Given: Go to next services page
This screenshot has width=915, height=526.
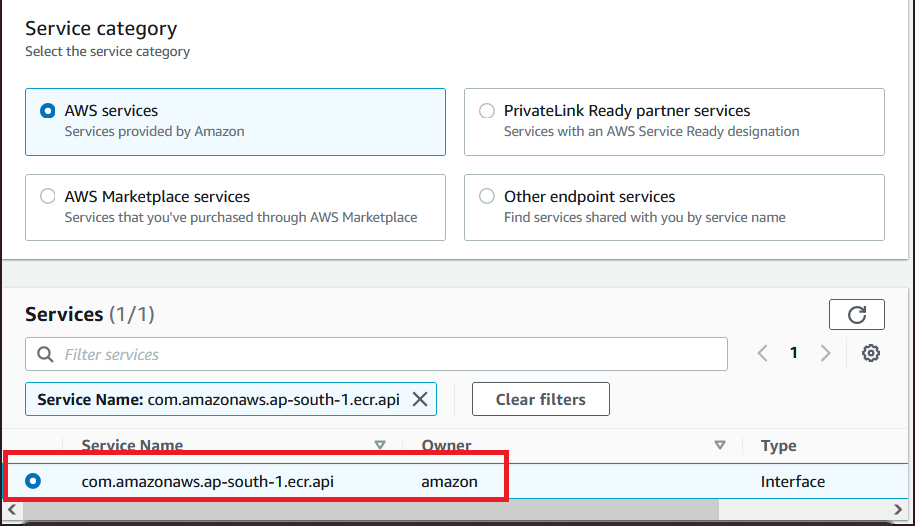Looking at the screenshot, I should tap(825, 353).
